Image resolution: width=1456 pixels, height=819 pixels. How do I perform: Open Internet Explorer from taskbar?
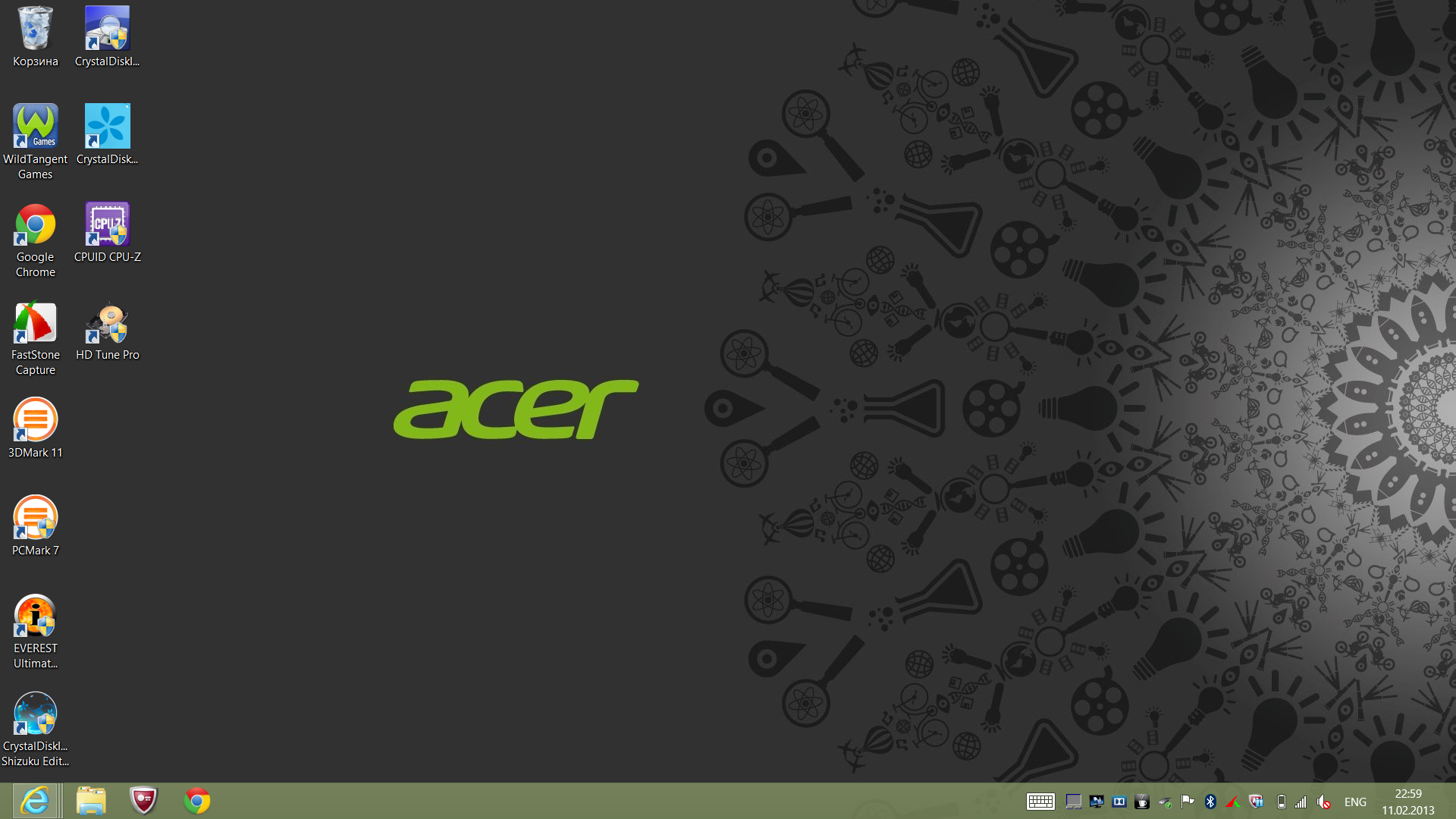pos(35,801)
